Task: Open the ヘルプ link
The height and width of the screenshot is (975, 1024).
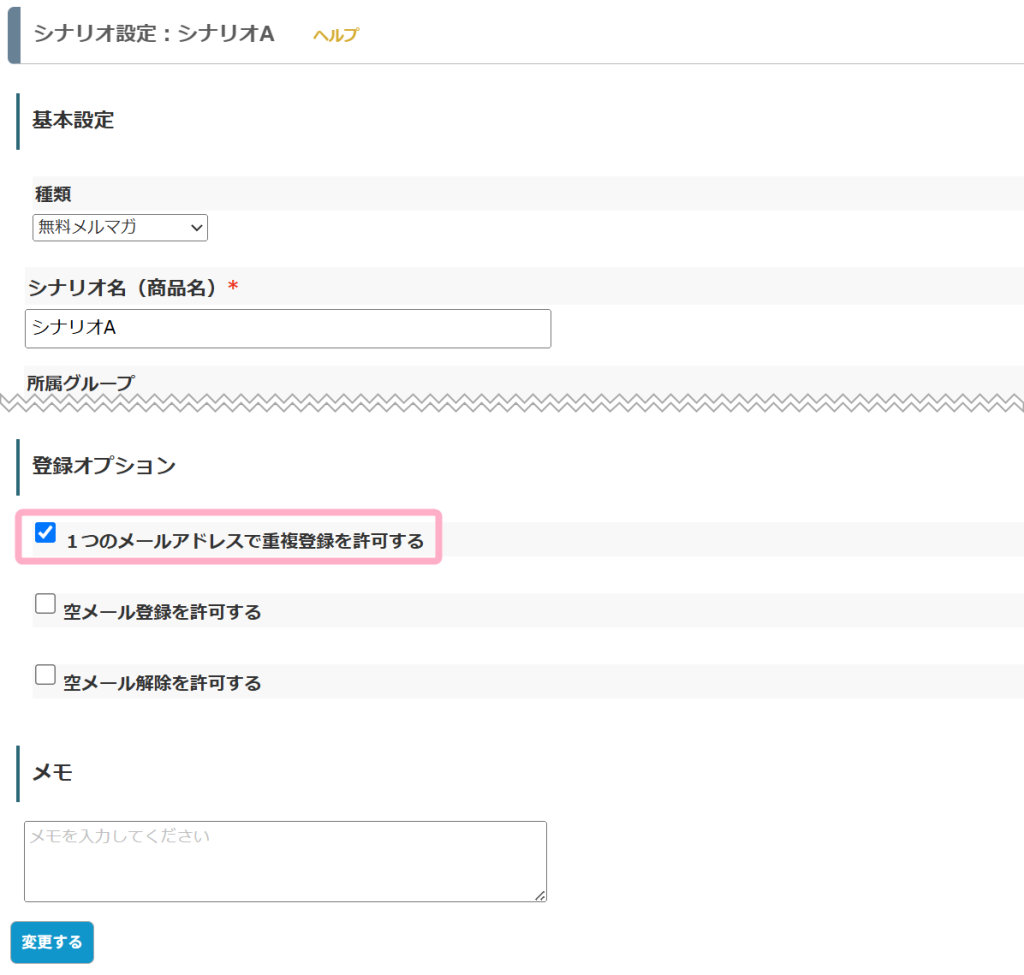Action: coord(336,35)
